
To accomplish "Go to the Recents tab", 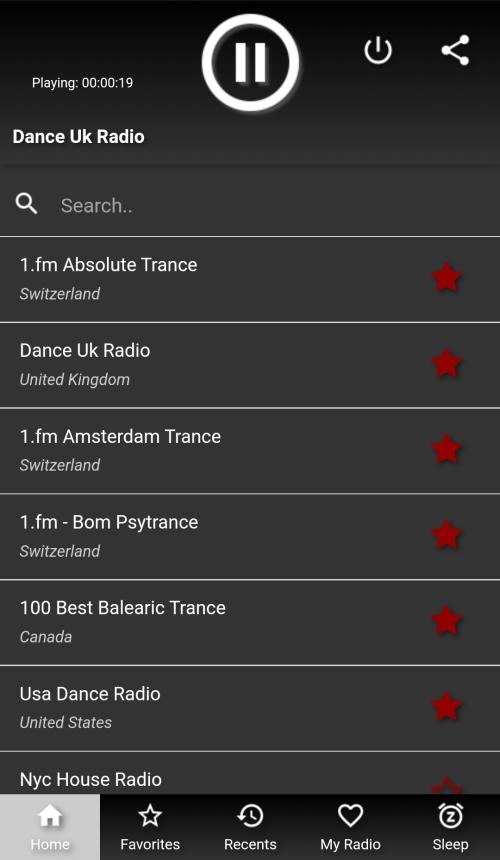I will pos(250,827).
